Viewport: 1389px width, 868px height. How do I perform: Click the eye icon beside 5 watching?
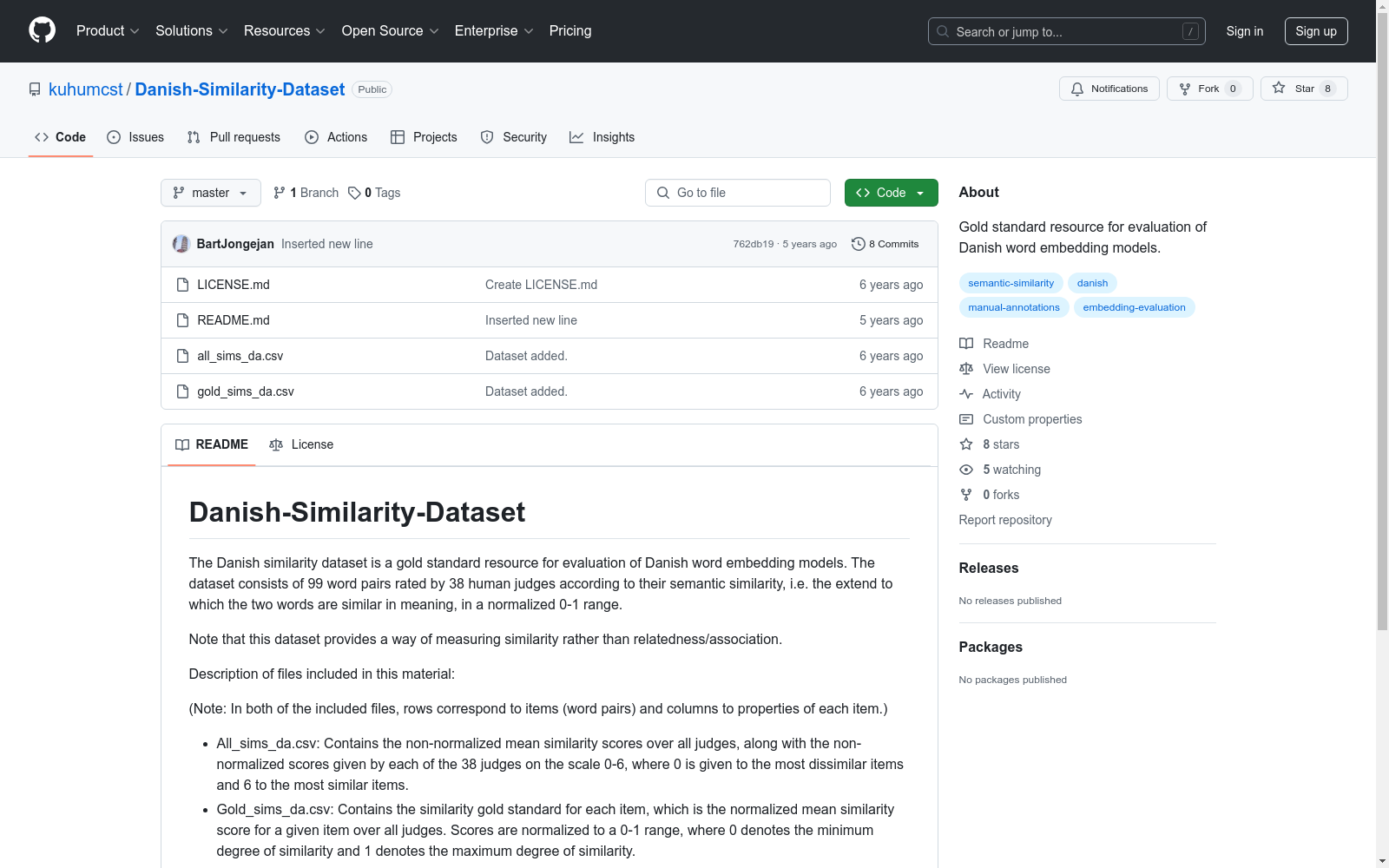[x=966, y=470]
